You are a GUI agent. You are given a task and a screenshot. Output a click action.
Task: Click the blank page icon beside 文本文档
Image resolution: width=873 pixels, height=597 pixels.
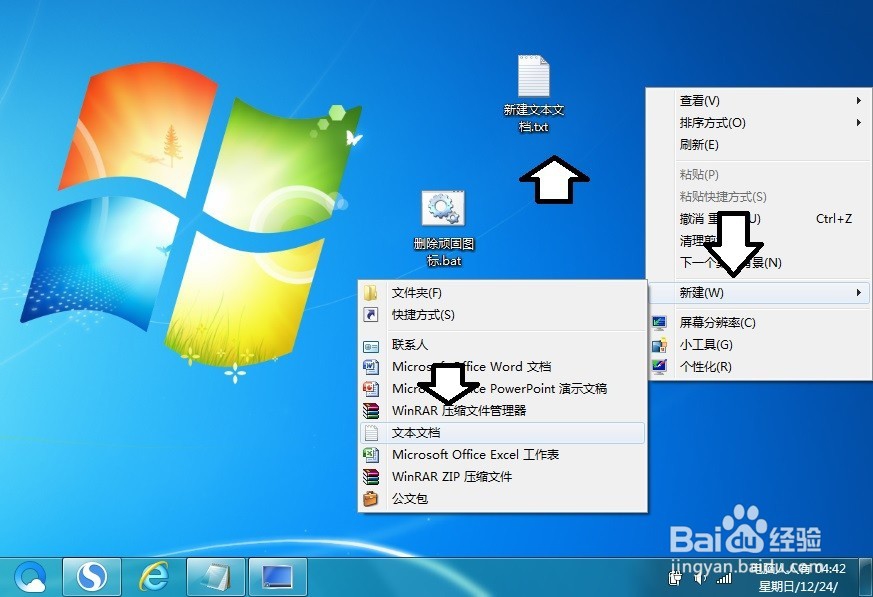(x=371, y=433)
